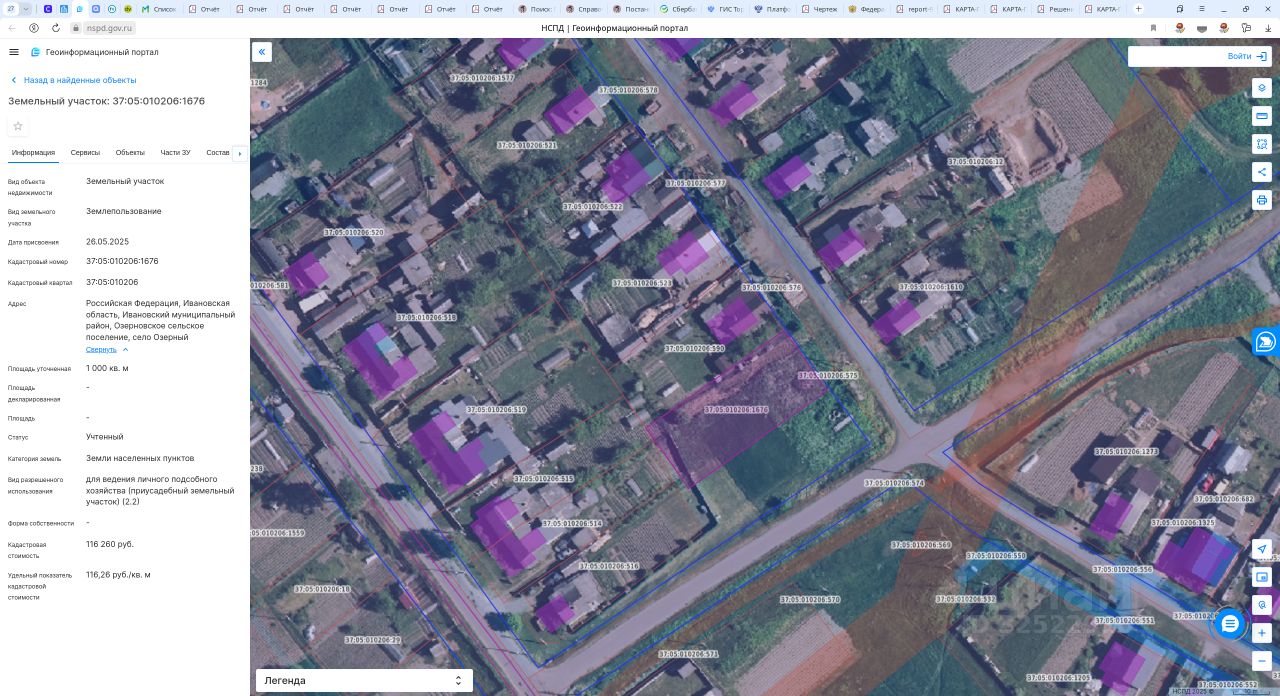Image resolution: width=1280 pixels, height=696 pixels.
Task: Switch to the Федера browser tab
Action: coord(867,9)
